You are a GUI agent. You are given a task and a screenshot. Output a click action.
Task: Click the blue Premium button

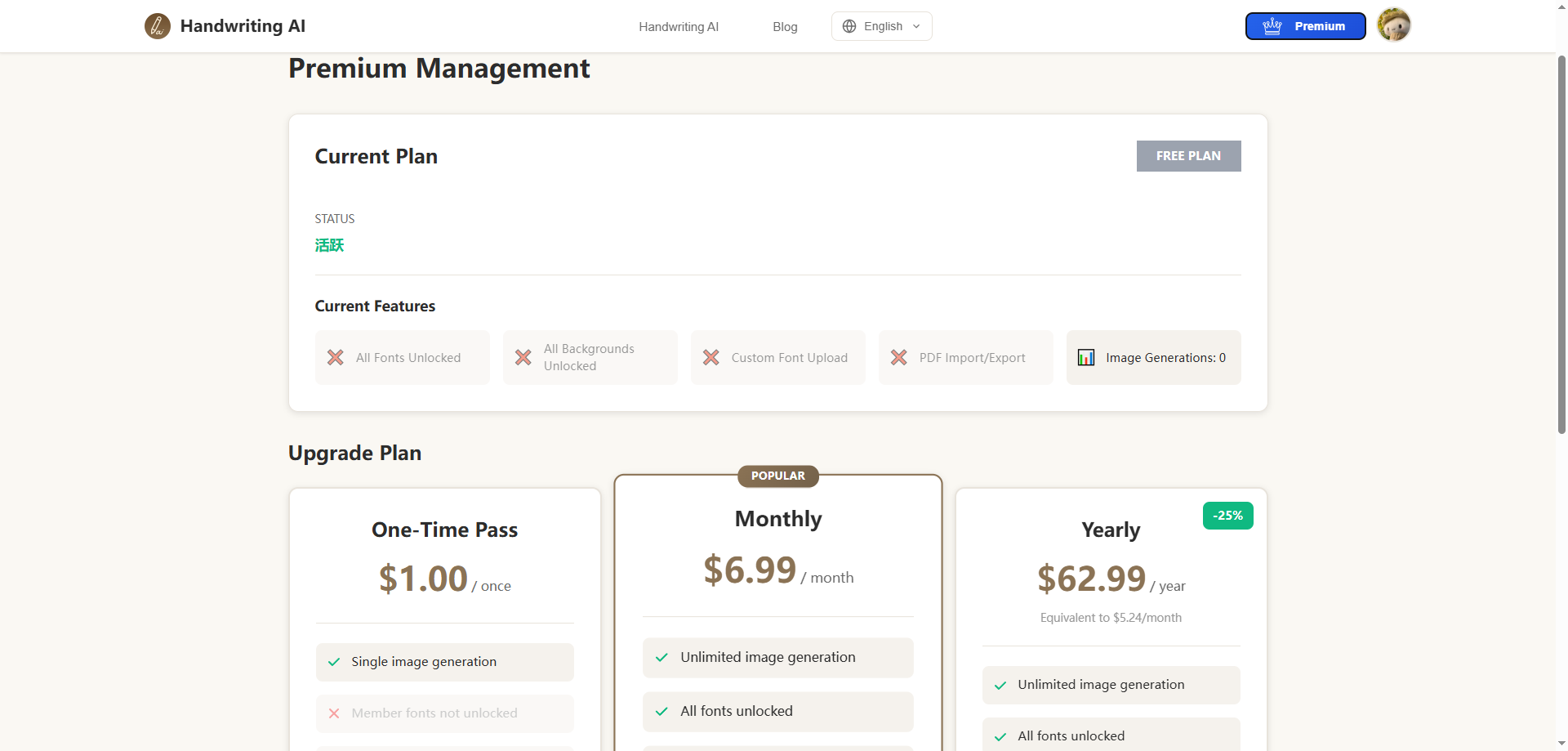[x=1305, y=26]
